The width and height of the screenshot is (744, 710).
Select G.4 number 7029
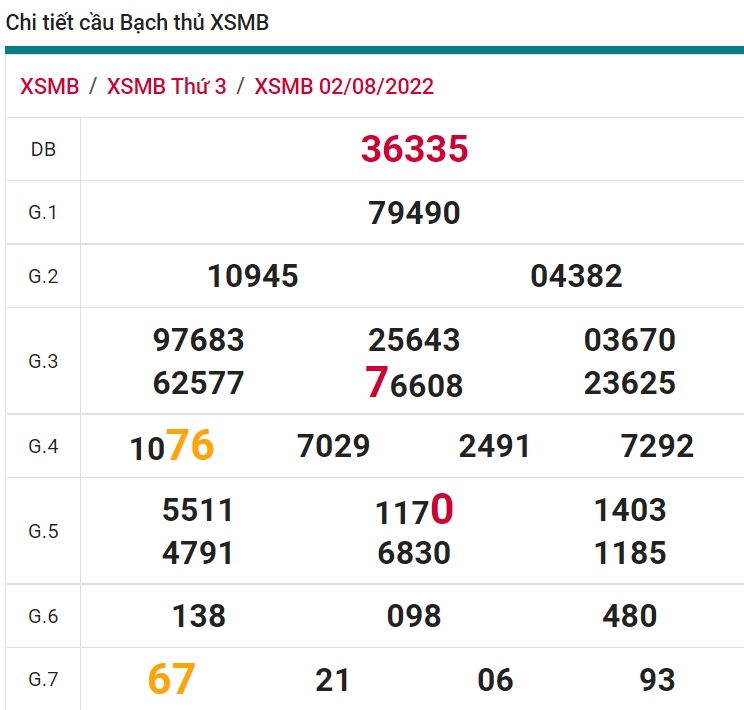334,446
